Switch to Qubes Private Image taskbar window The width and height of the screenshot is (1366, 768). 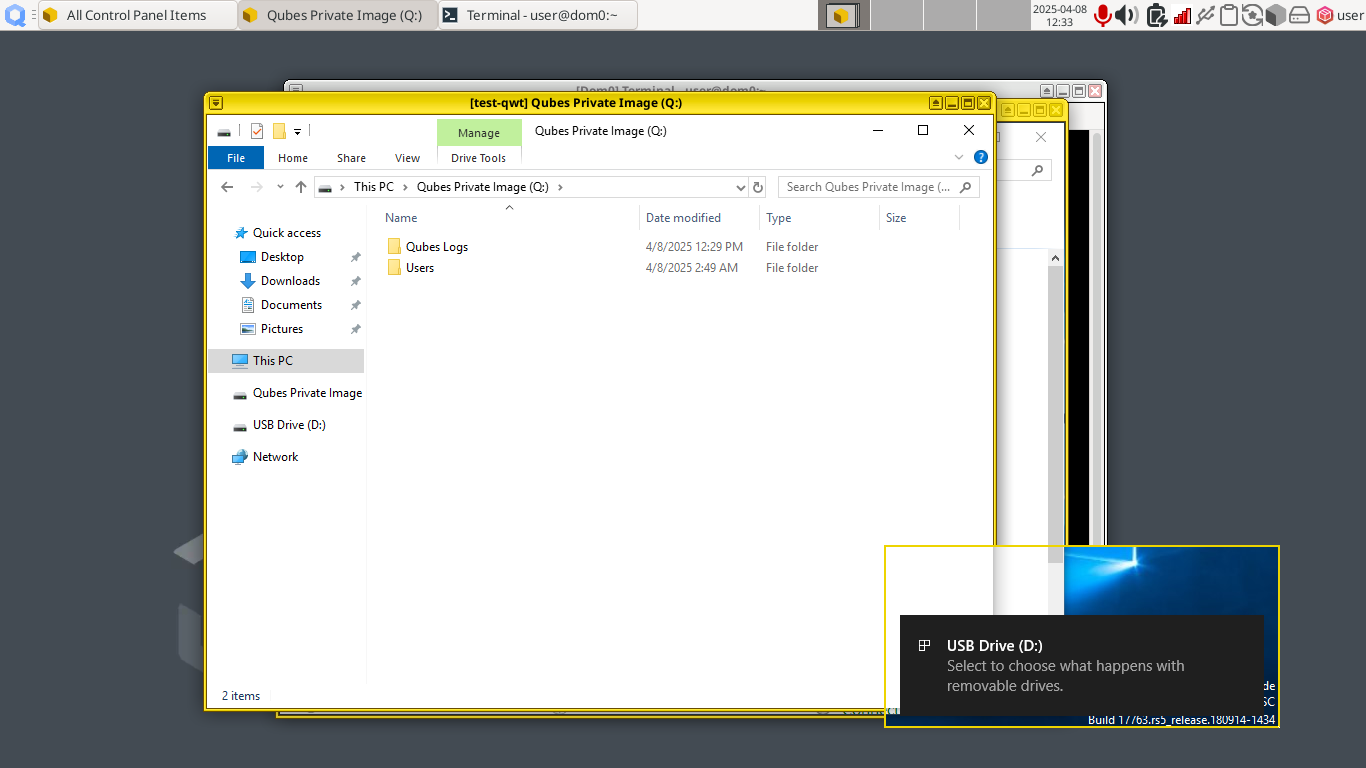(338, 15)
